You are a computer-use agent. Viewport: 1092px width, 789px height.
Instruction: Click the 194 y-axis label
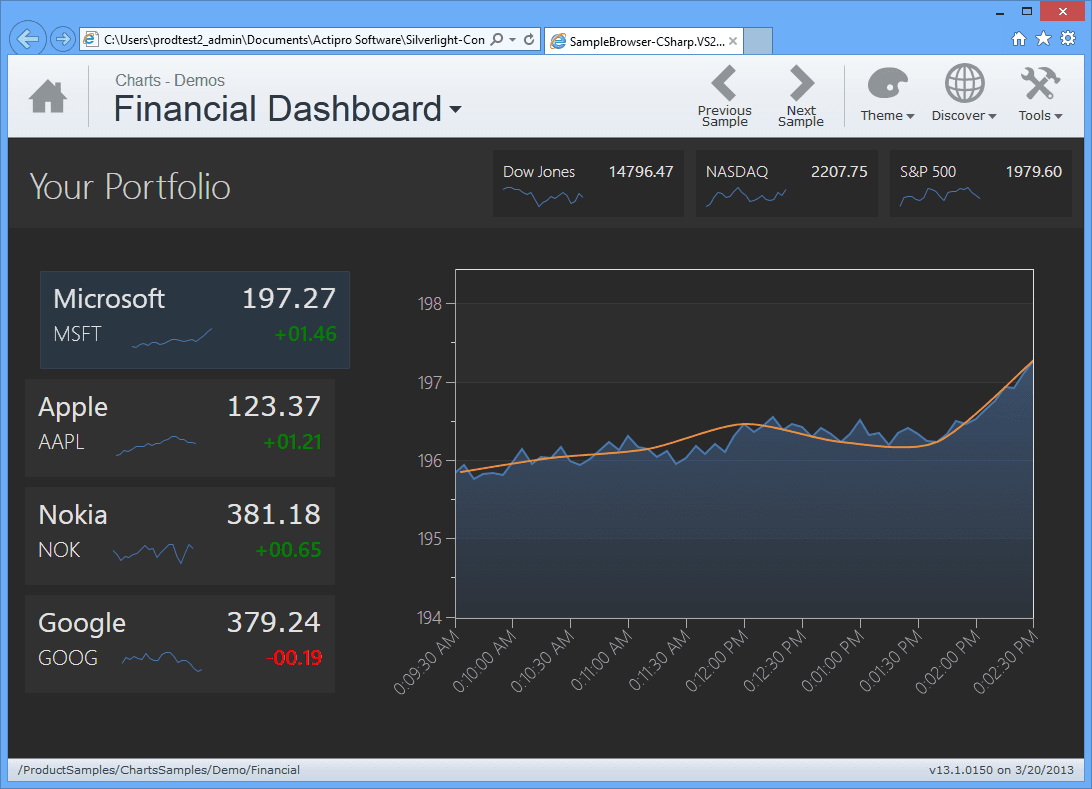(430, 618)
